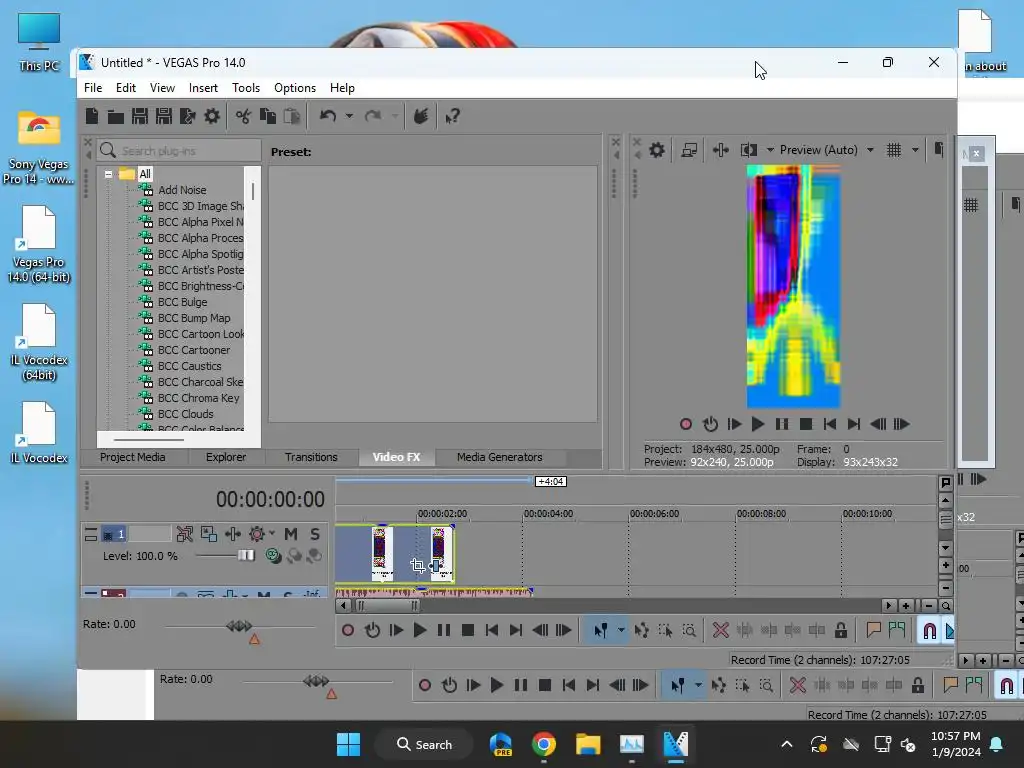Image resolution: width=1024 pixels, height=768 pixels.
Task: Toggle Enable Snapping magnet in front window
Action: [929, 630]
